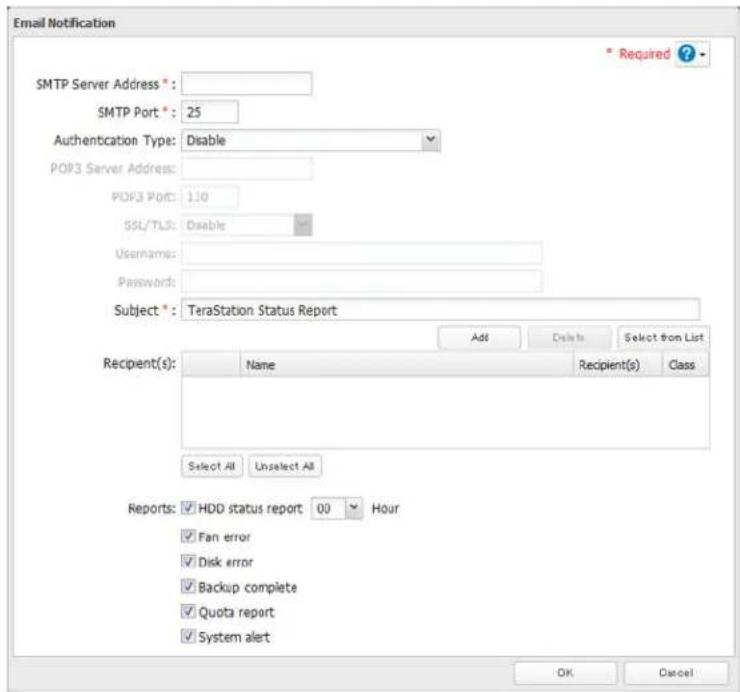Click the Select All button
The width and height of the screenshot is (740, 692).
click(212, 466)
